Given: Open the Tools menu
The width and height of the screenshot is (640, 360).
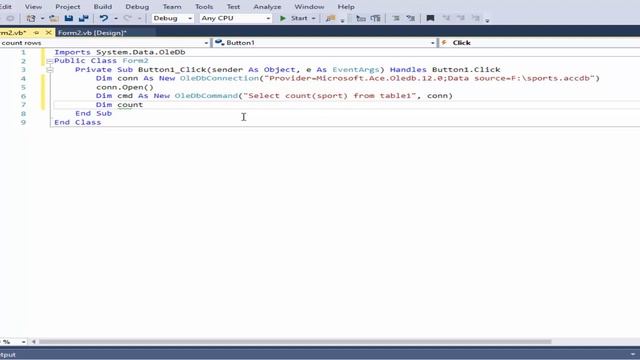Looking at the screenshot, I should coord(204,7).
